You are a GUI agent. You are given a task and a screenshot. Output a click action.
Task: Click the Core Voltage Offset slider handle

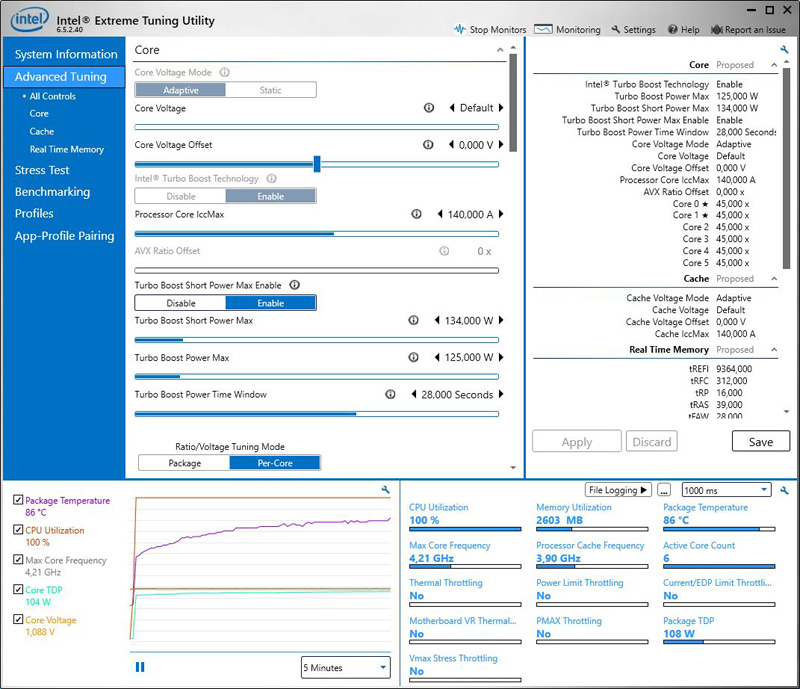pyautogui.click(x=317, y=164)
